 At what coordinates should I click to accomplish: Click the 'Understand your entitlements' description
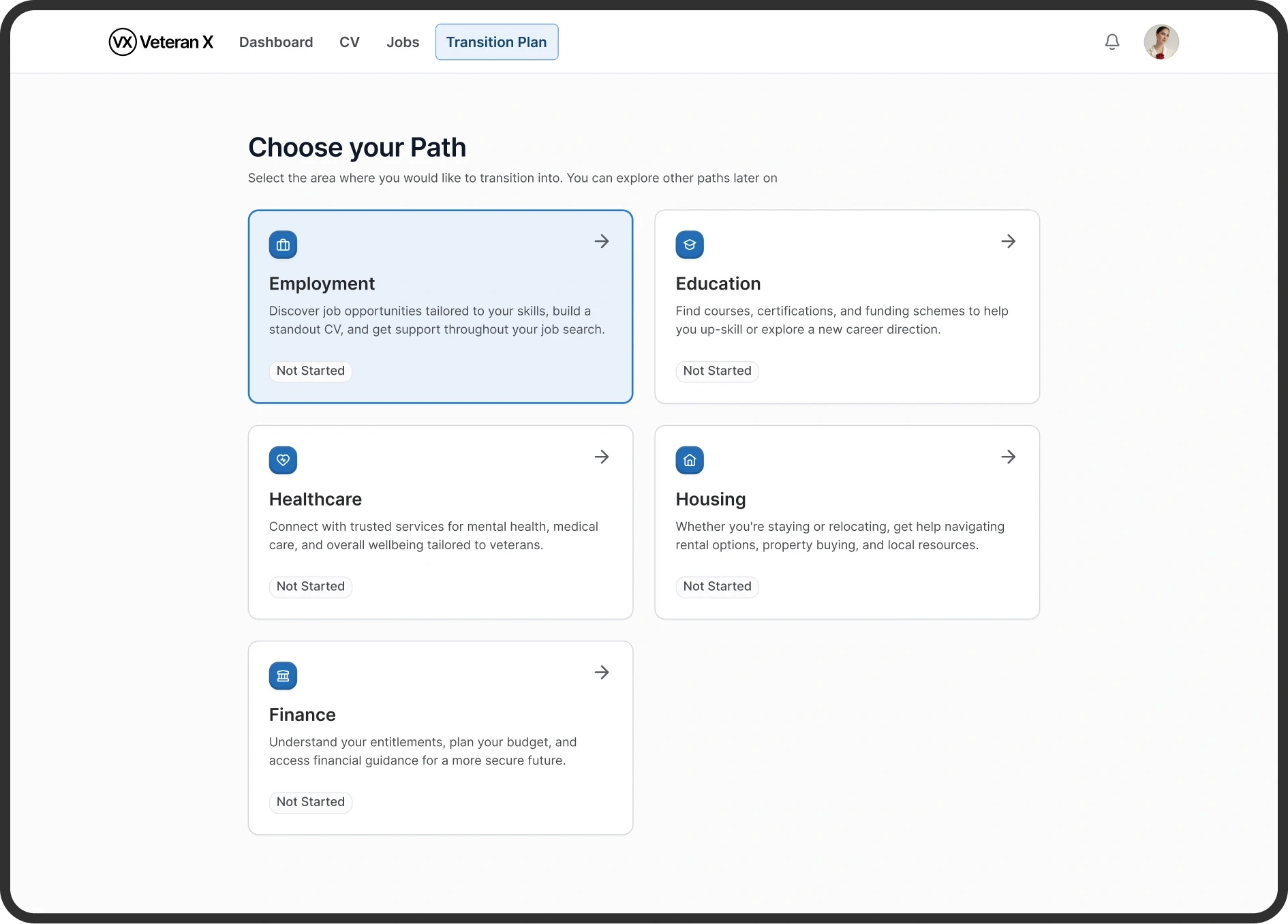pos(423,751)
